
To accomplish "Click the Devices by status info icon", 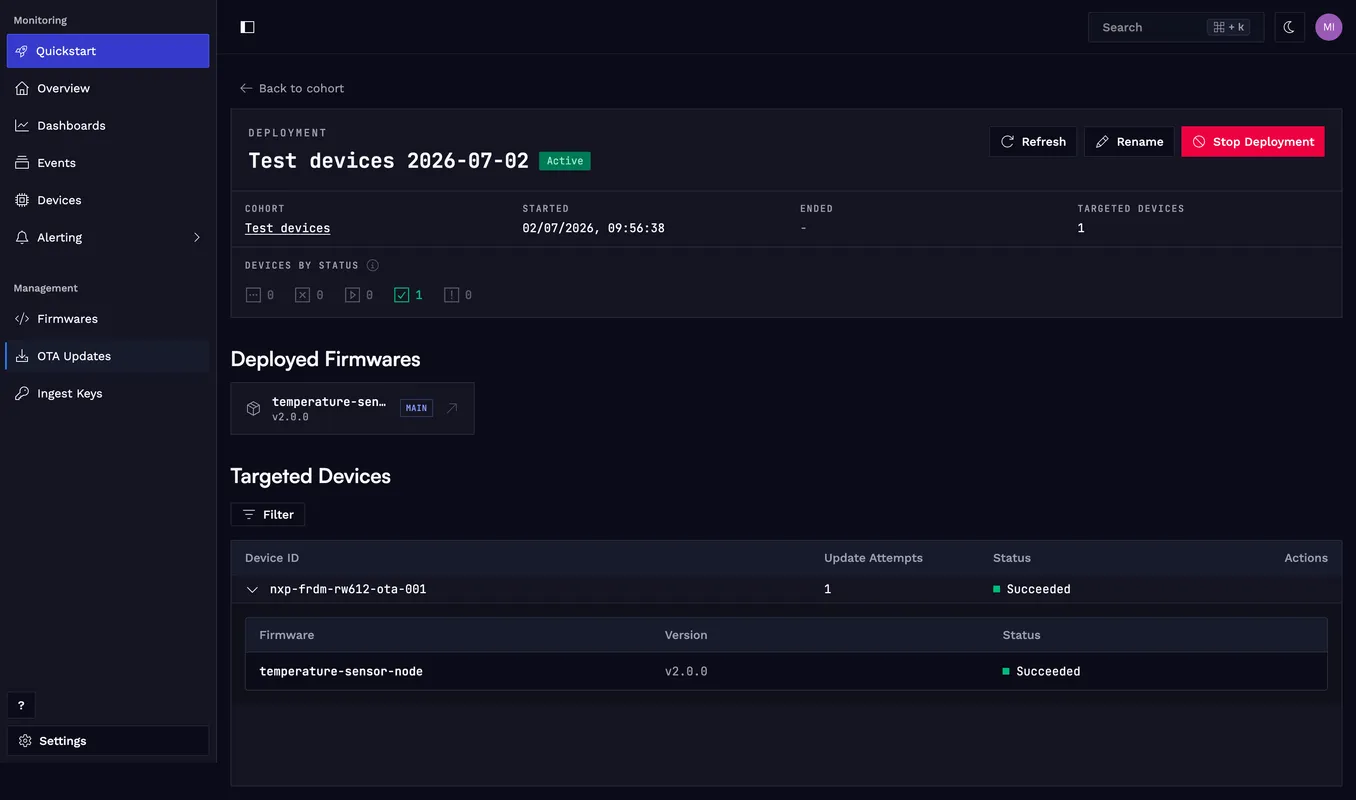I will pos(373,265).
